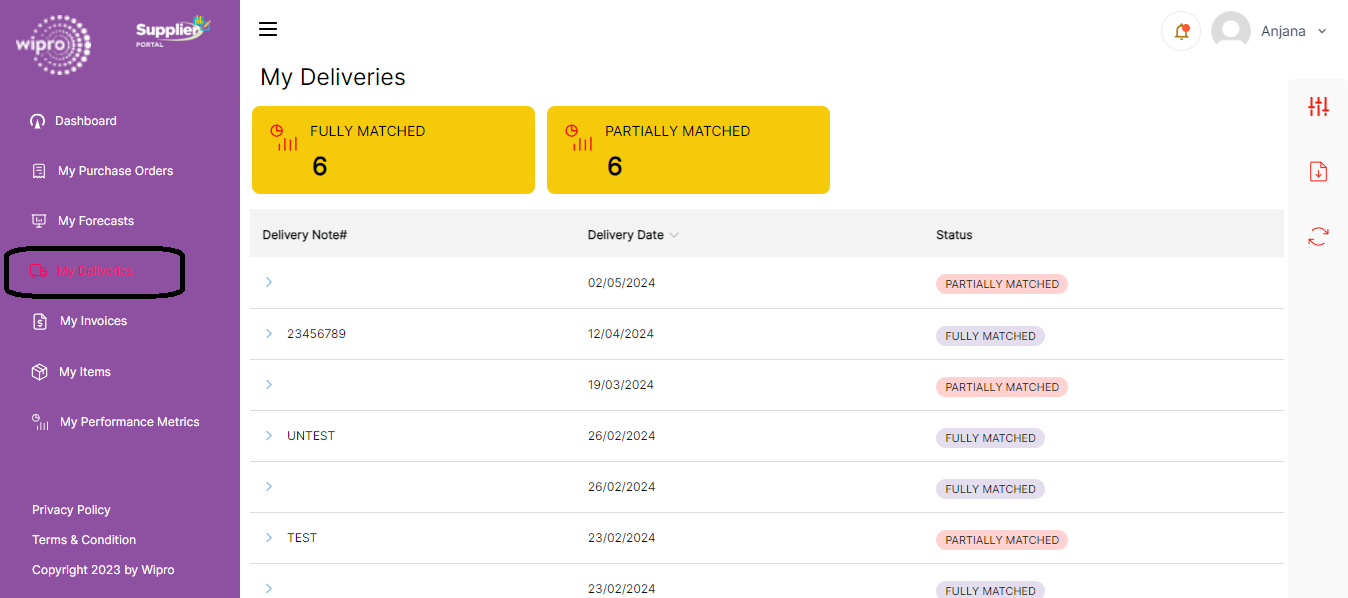Click the My Items box icon
The image size is (1348, 598).
tap(39, 372)
